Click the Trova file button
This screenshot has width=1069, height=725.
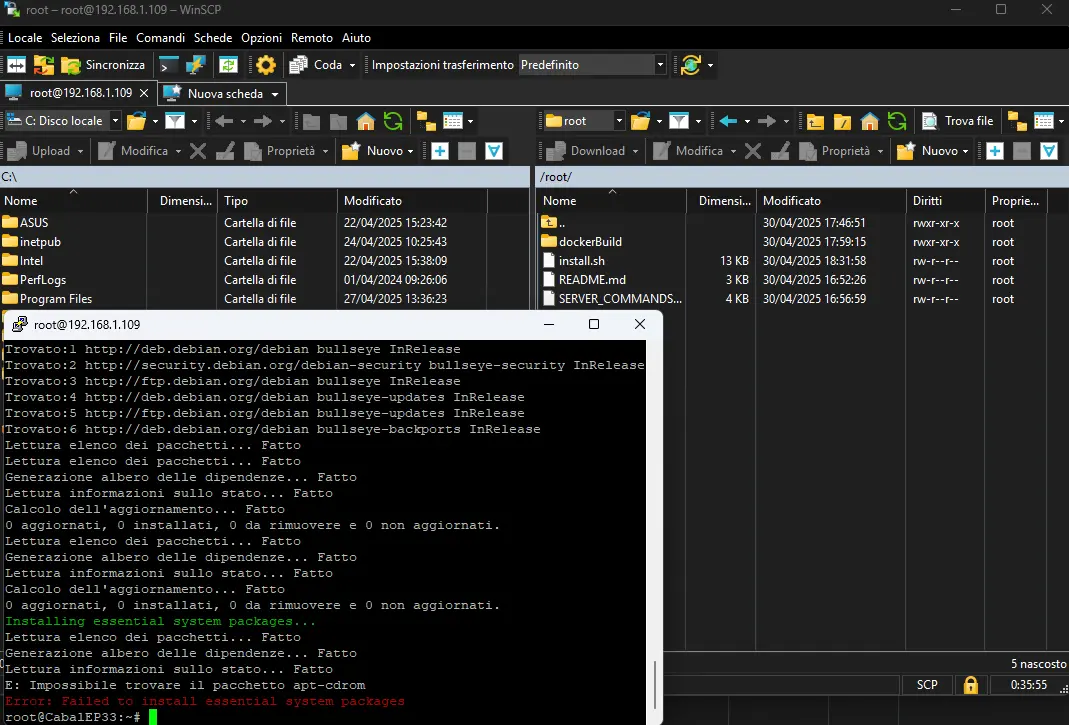[x=958, y=121]
